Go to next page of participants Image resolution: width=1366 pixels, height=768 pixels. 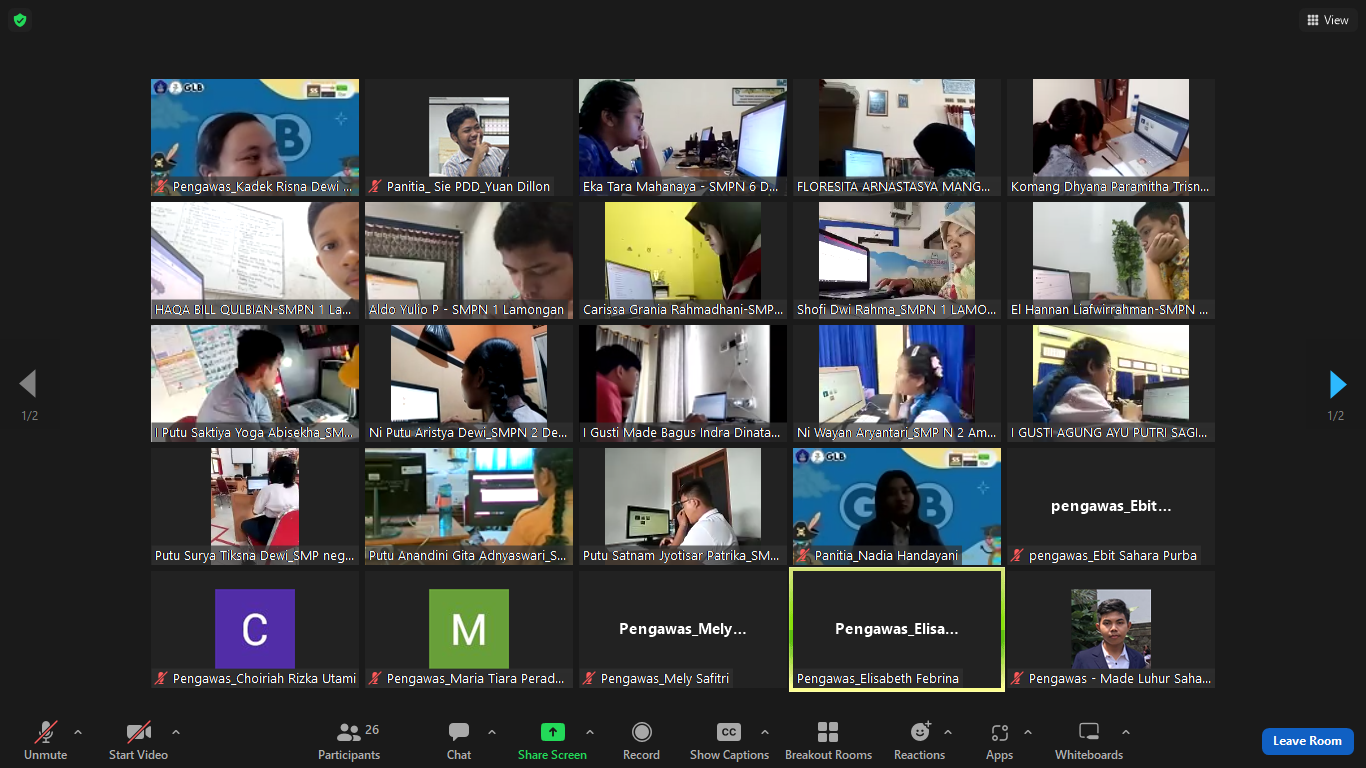tap(1337, 384)
